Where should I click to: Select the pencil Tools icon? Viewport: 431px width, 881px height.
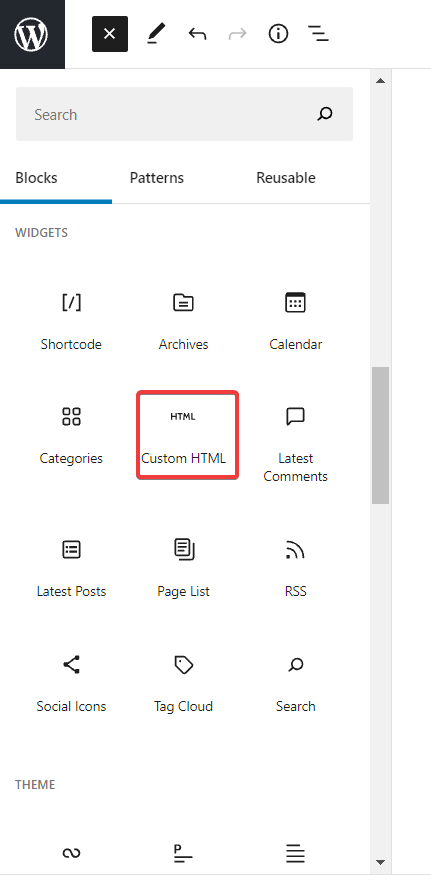coord(156,34)
